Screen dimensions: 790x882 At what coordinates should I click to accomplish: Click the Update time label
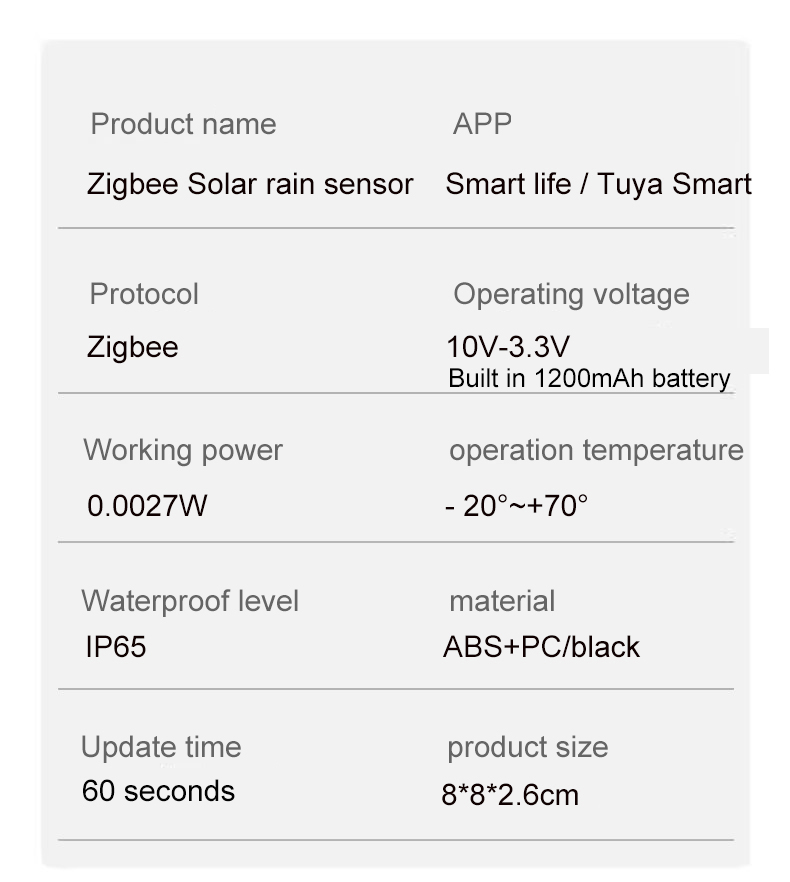pos(161,747)
